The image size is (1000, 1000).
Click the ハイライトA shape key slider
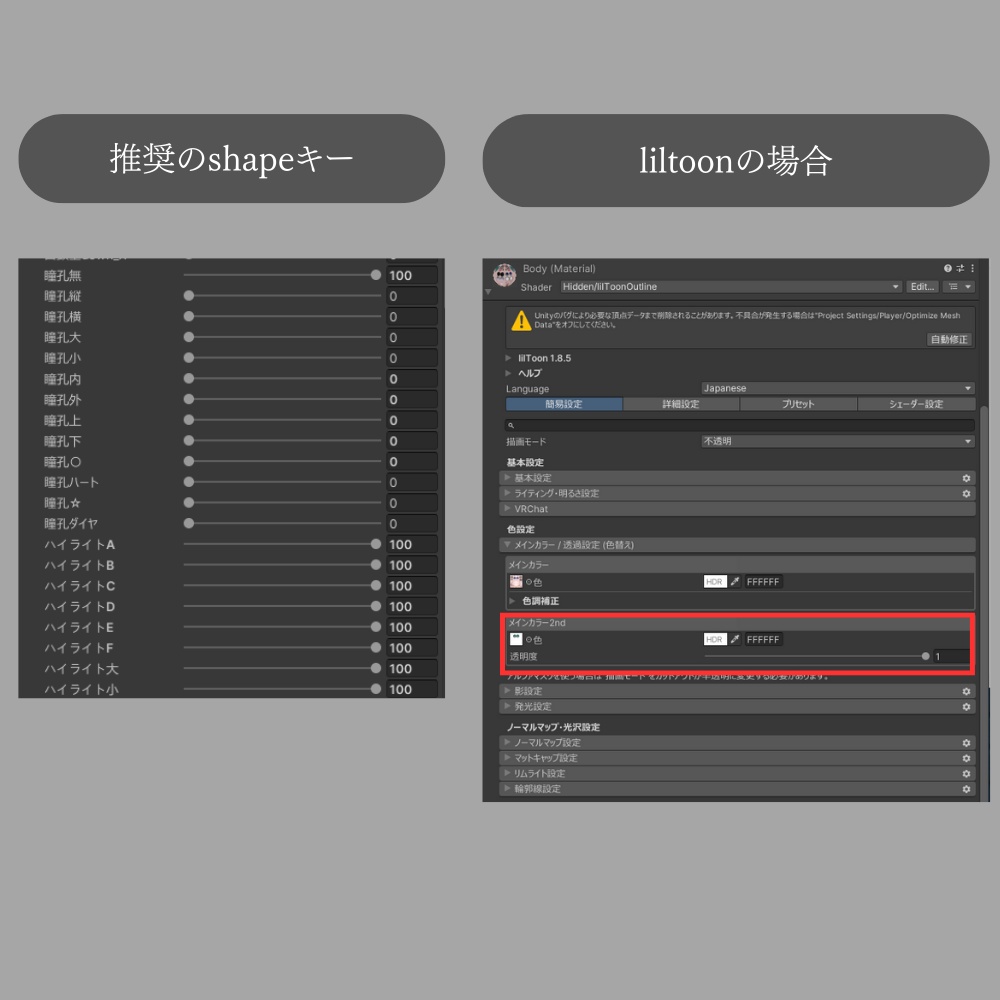click(282, 544)
